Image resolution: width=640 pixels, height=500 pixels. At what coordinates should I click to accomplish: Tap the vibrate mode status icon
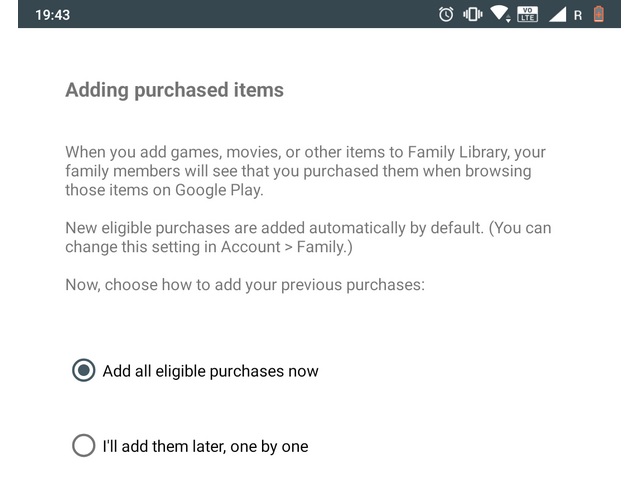tap(473, 15)
